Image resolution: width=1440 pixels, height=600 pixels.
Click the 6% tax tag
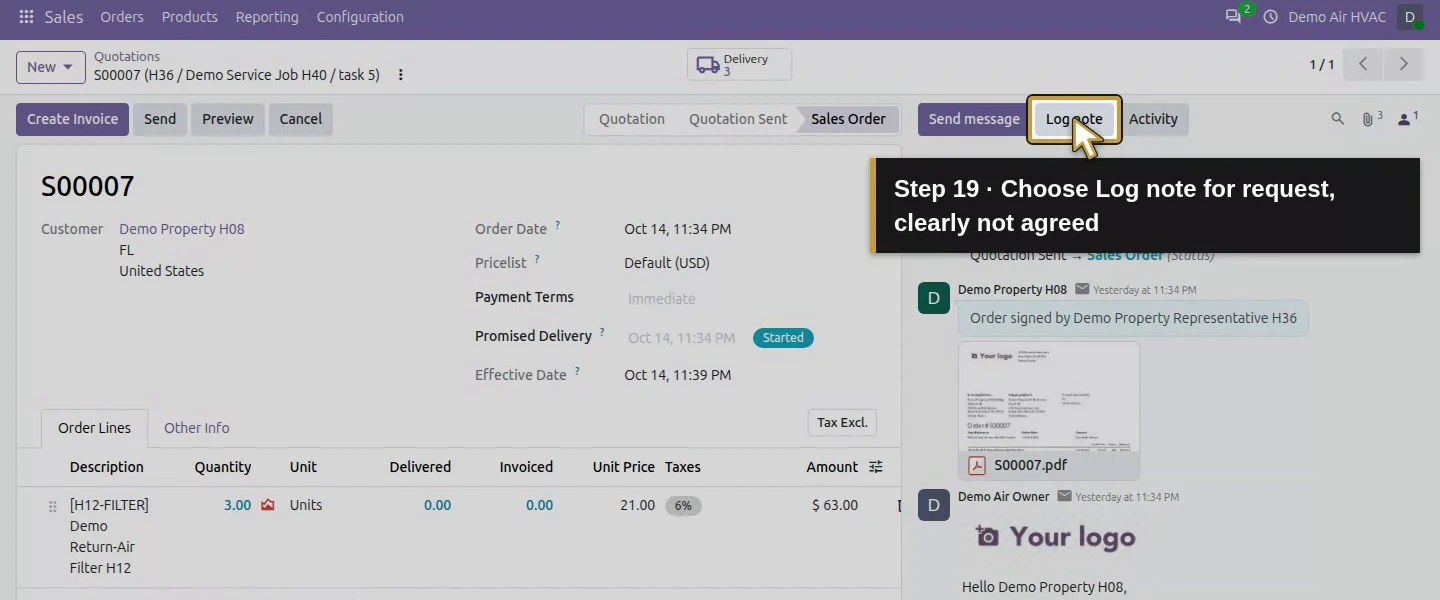pyautogui.click(x=683, y=506)
